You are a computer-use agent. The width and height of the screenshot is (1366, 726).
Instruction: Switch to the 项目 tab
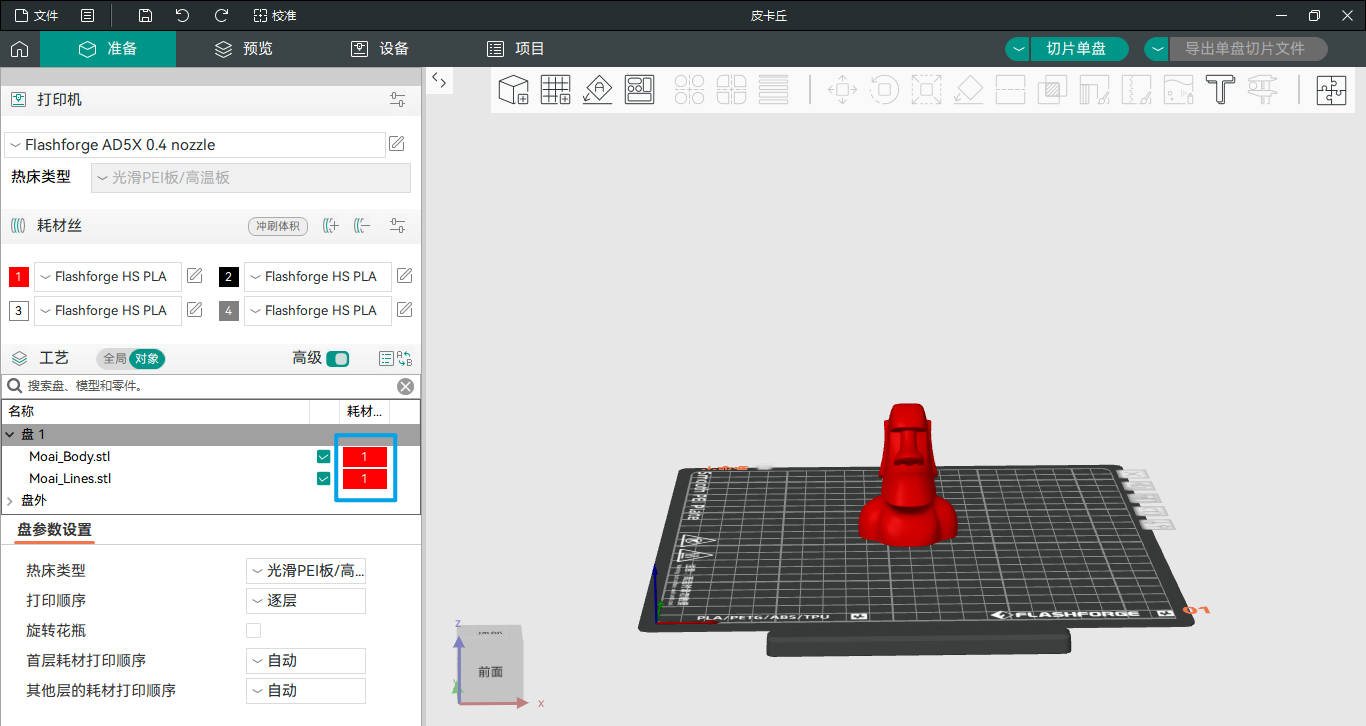[x=516, y=49]
